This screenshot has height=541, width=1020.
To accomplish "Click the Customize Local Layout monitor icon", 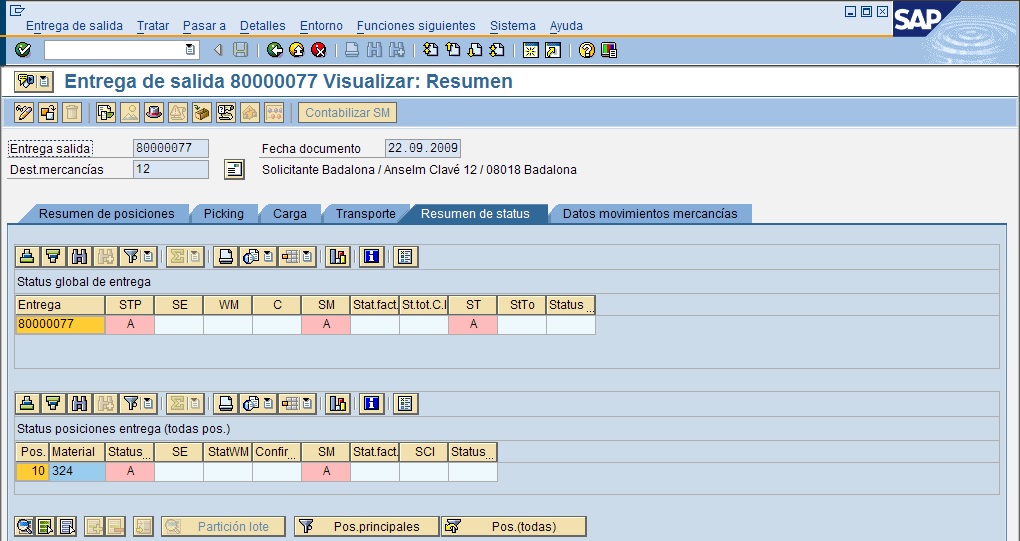I will point(609,50).
